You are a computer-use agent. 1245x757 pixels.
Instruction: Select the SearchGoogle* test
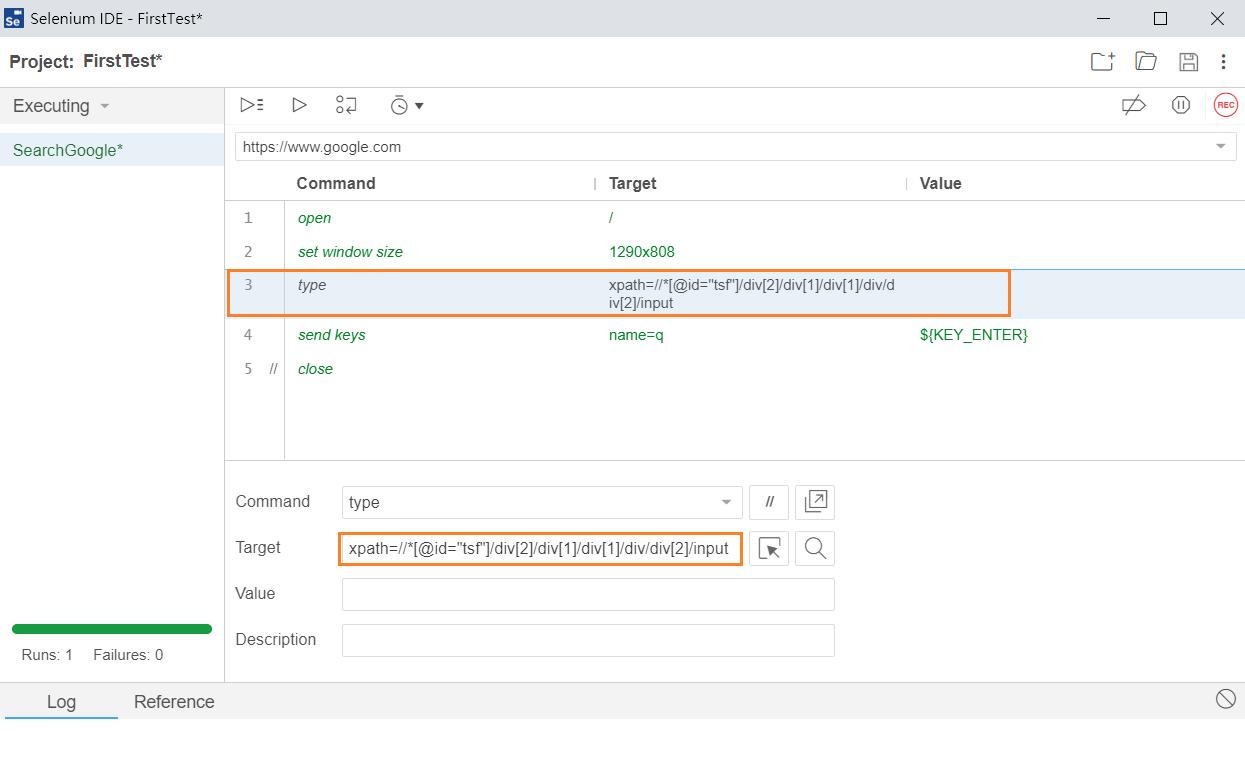(x=112, y=150)
